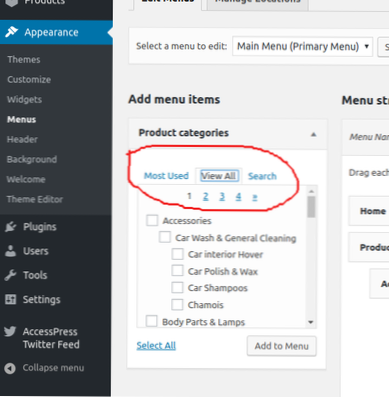The height and width of the screenshot is (397, 389).
Task: Click the Add to Menu button
Action: 282,346
